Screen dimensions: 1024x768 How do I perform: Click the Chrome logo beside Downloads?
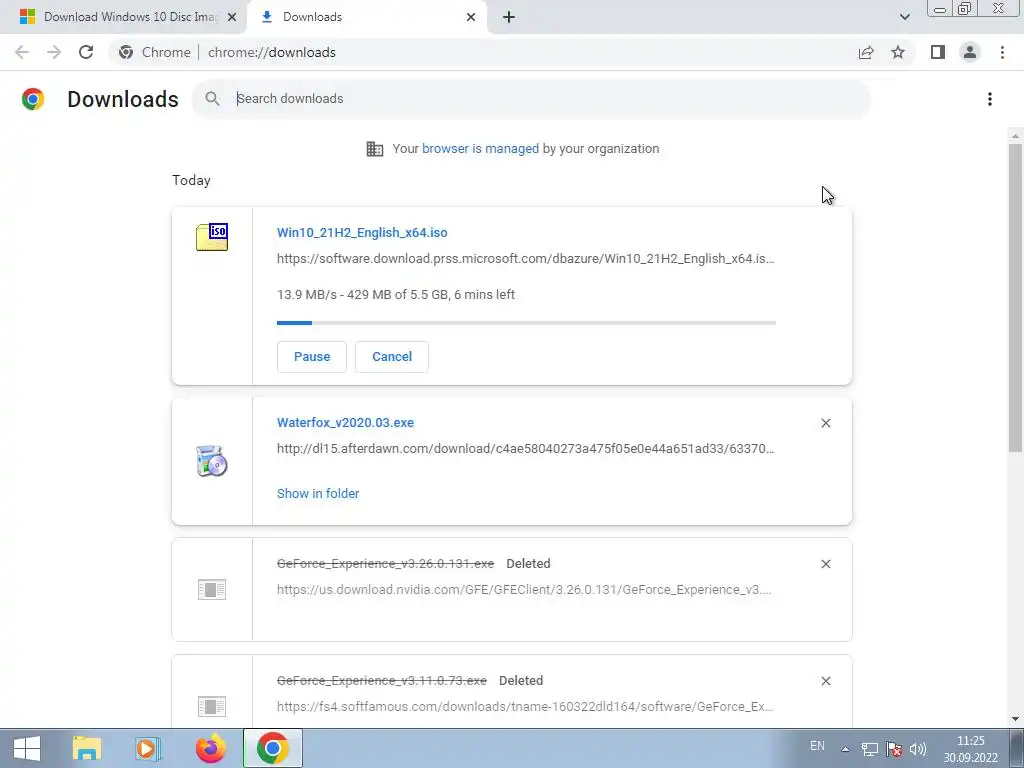[x=33, y=99]
